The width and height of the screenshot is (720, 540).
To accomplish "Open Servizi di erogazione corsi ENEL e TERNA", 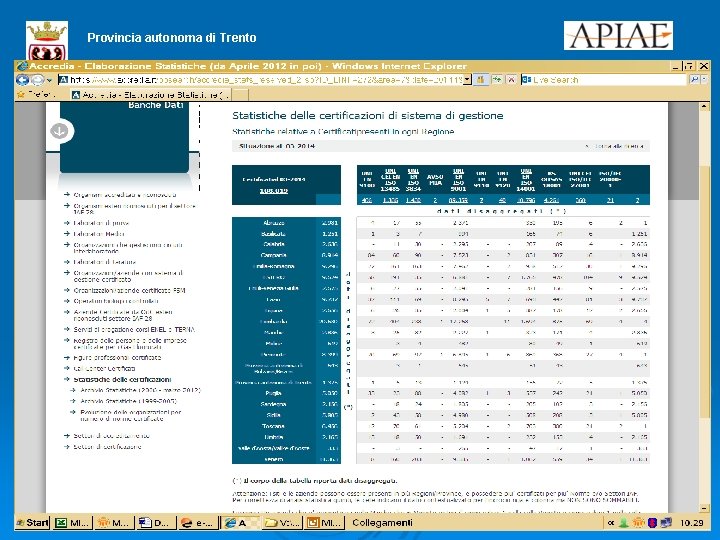I will (x=134, y=329).
